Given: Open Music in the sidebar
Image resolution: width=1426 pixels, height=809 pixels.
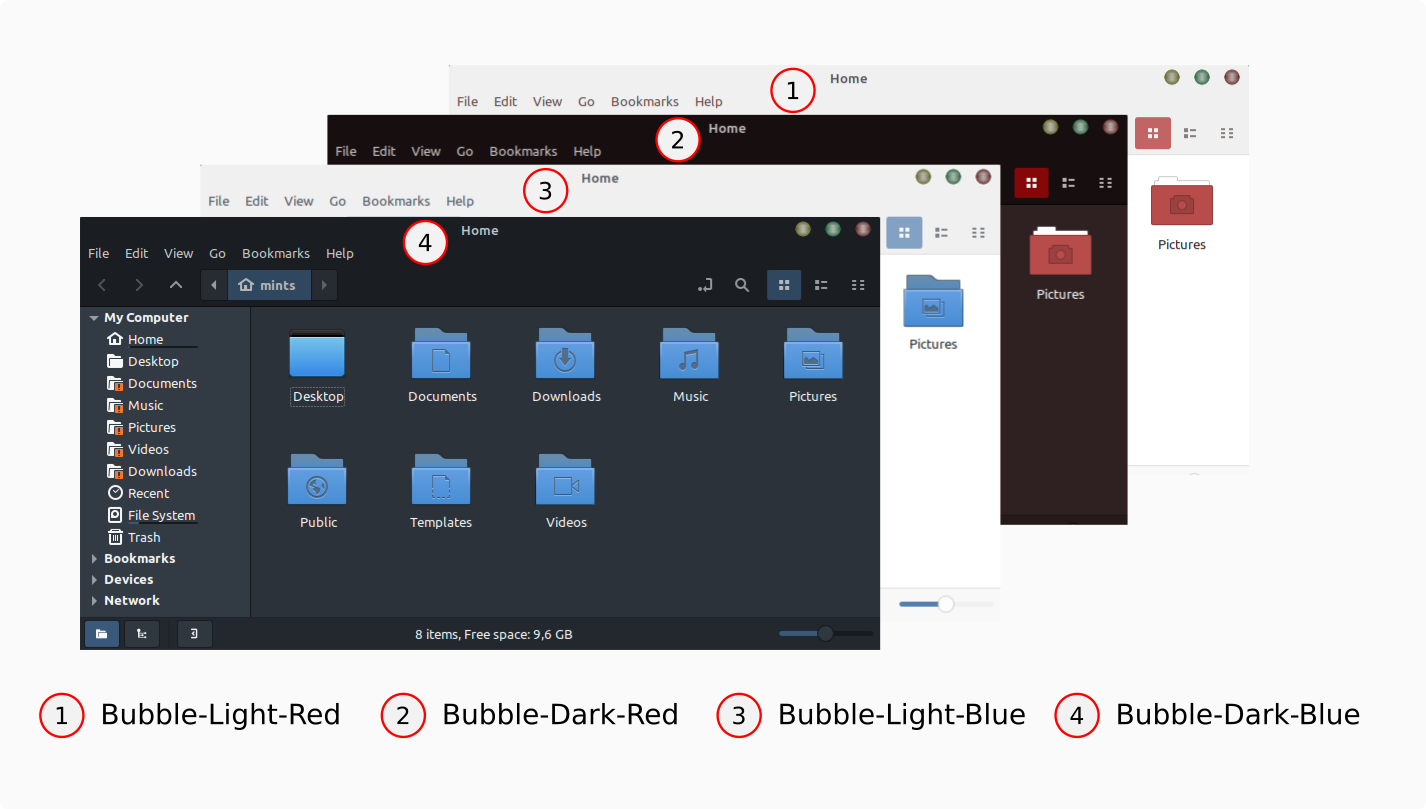Looking at the screenshot, I should point(135,405).
